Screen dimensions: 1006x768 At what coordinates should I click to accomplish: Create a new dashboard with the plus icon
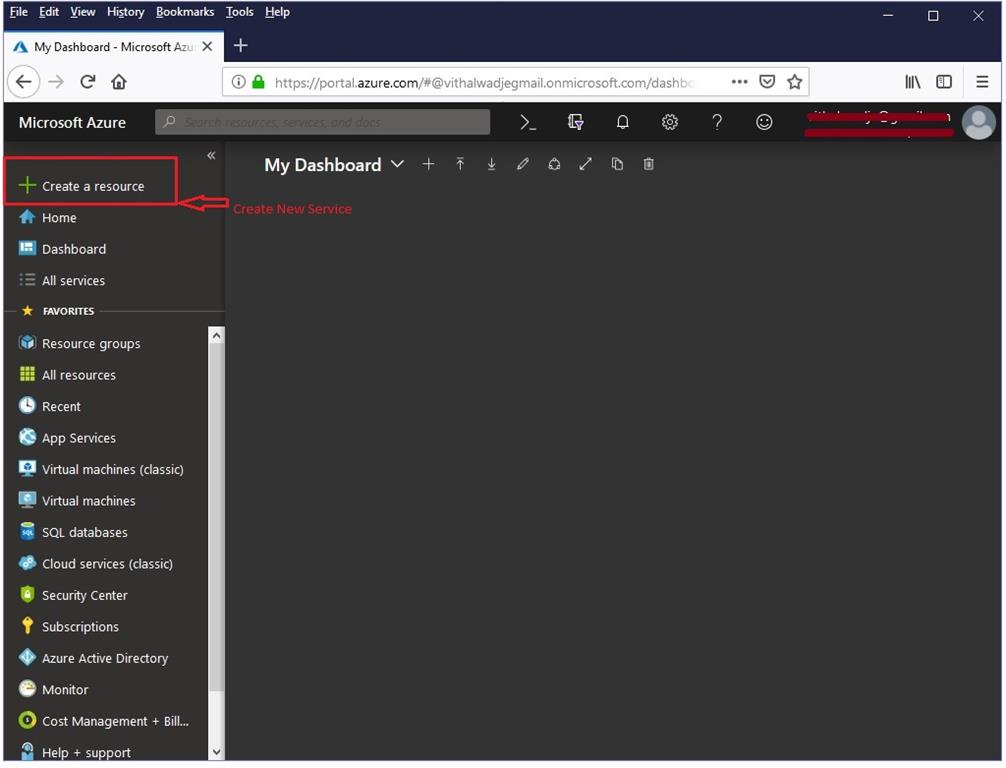428,164
